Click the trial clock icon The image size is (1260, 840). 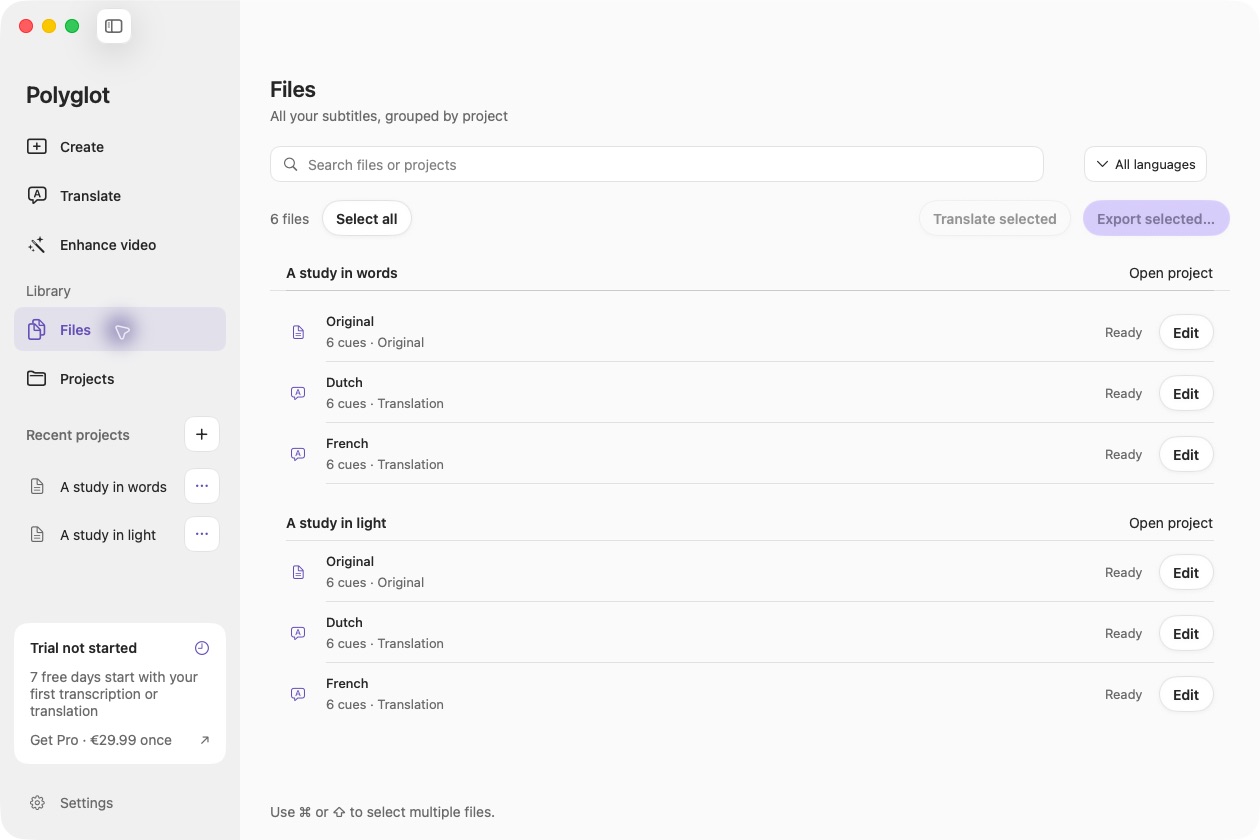coord(202,648)
